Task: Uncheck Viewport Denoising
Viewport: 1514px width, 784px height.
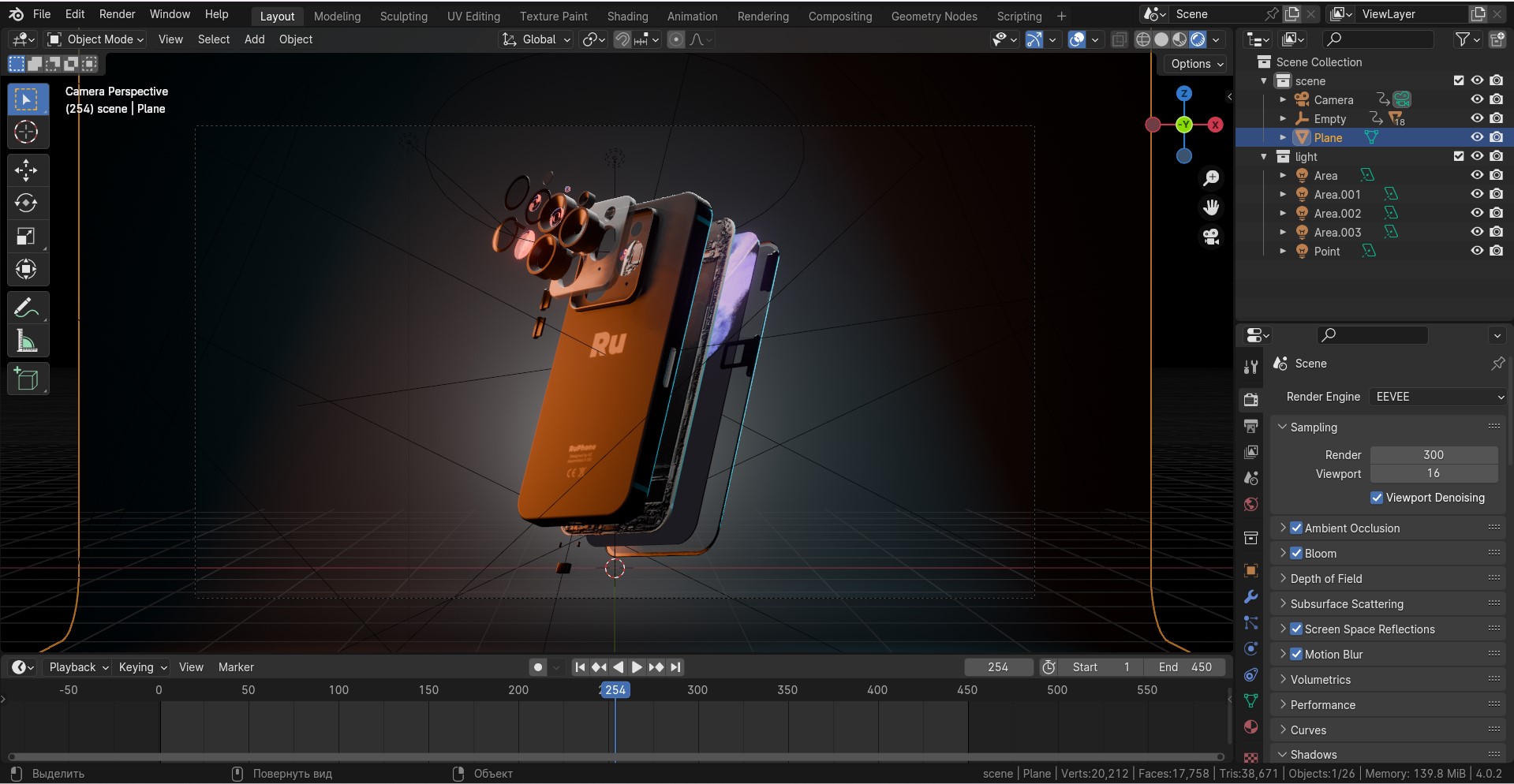Action: [x=1377, y=498]
